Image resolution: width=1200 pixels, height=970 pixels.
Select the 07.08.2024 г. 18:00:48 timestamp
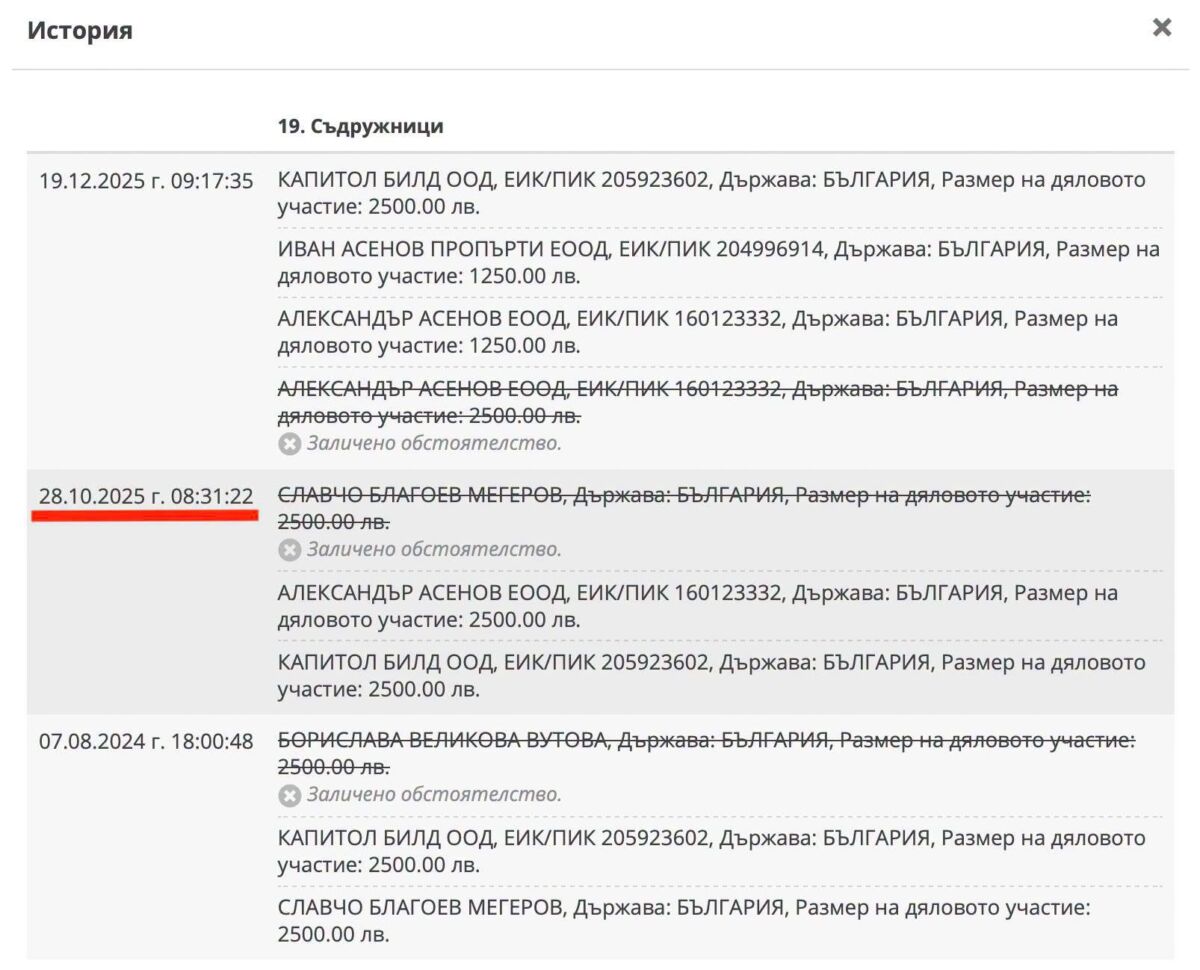(146, 741)
